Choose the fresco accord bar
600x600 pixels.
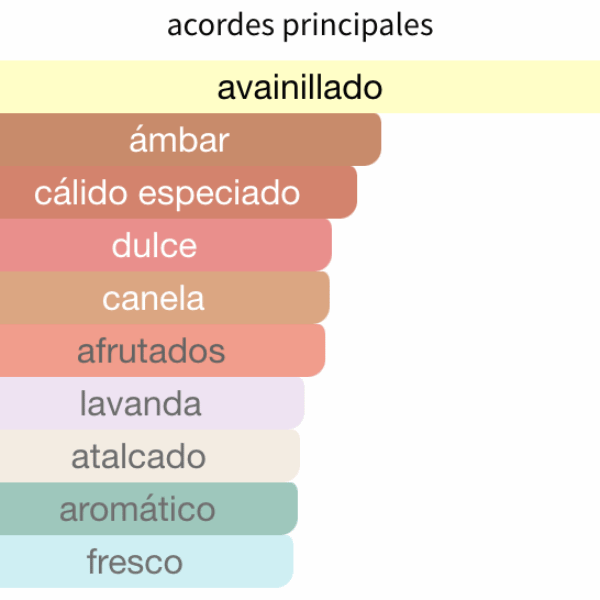pos(147,562)
